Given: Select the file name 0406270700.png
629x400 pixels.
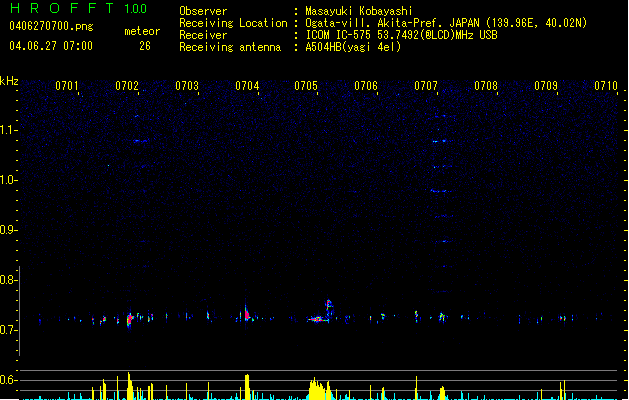Looking at the screenshot, I should click(51, 26).
